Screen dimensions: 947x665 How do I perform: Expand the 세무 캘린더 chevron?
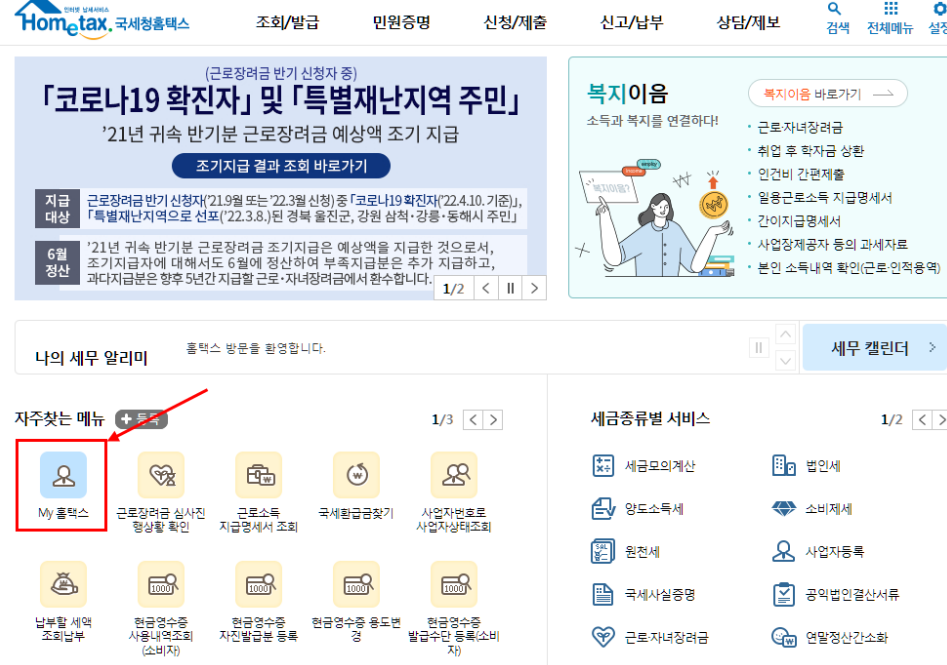(x=932, y=347)
